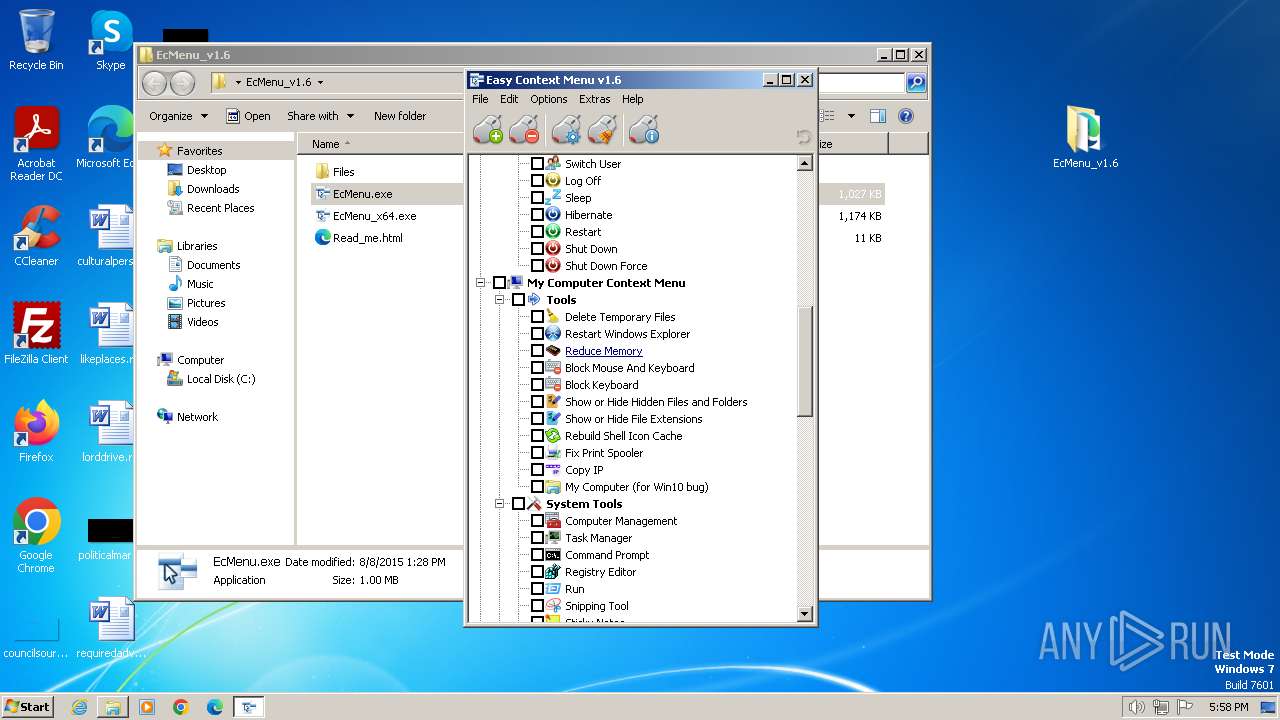This screenshot has width=1280, height=720.
Task: Select the Firefox desktop icon
Action: click(36, 432)
